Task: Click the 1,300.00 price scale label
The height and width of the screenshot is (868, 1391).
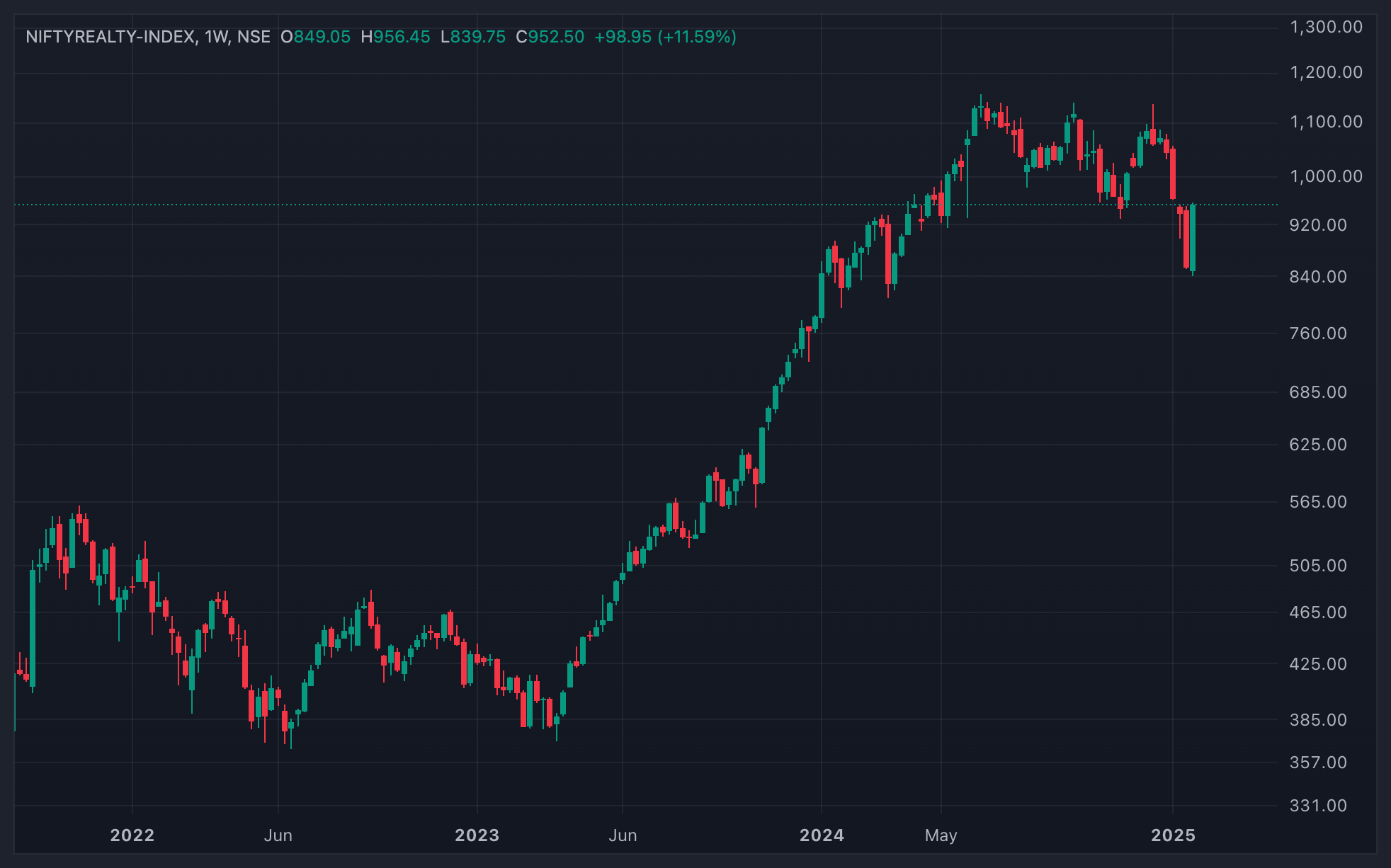Action: click(1327, 27)
